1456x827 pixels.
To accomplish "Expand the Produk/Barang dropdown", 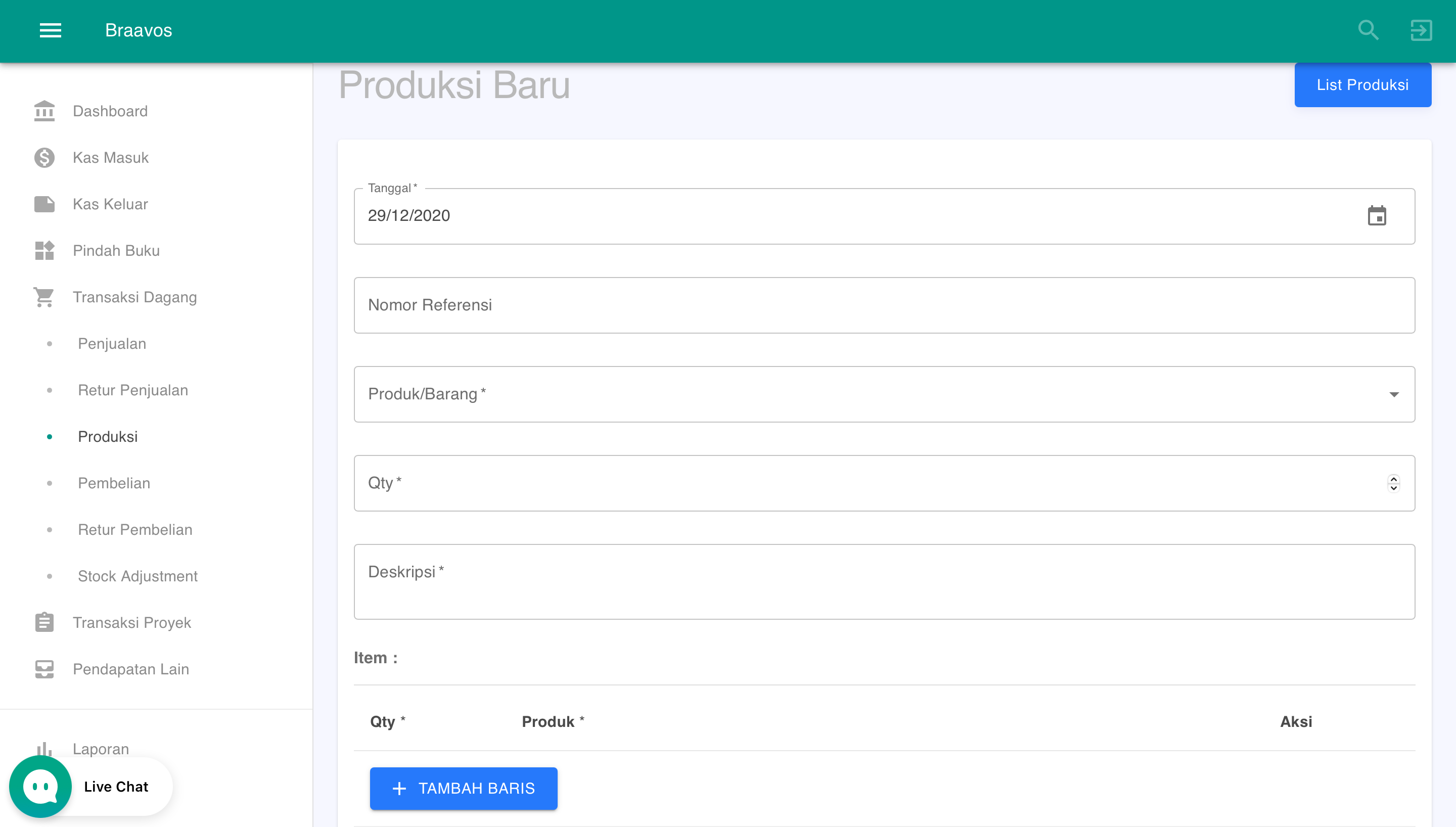I will click(1395, 394).
